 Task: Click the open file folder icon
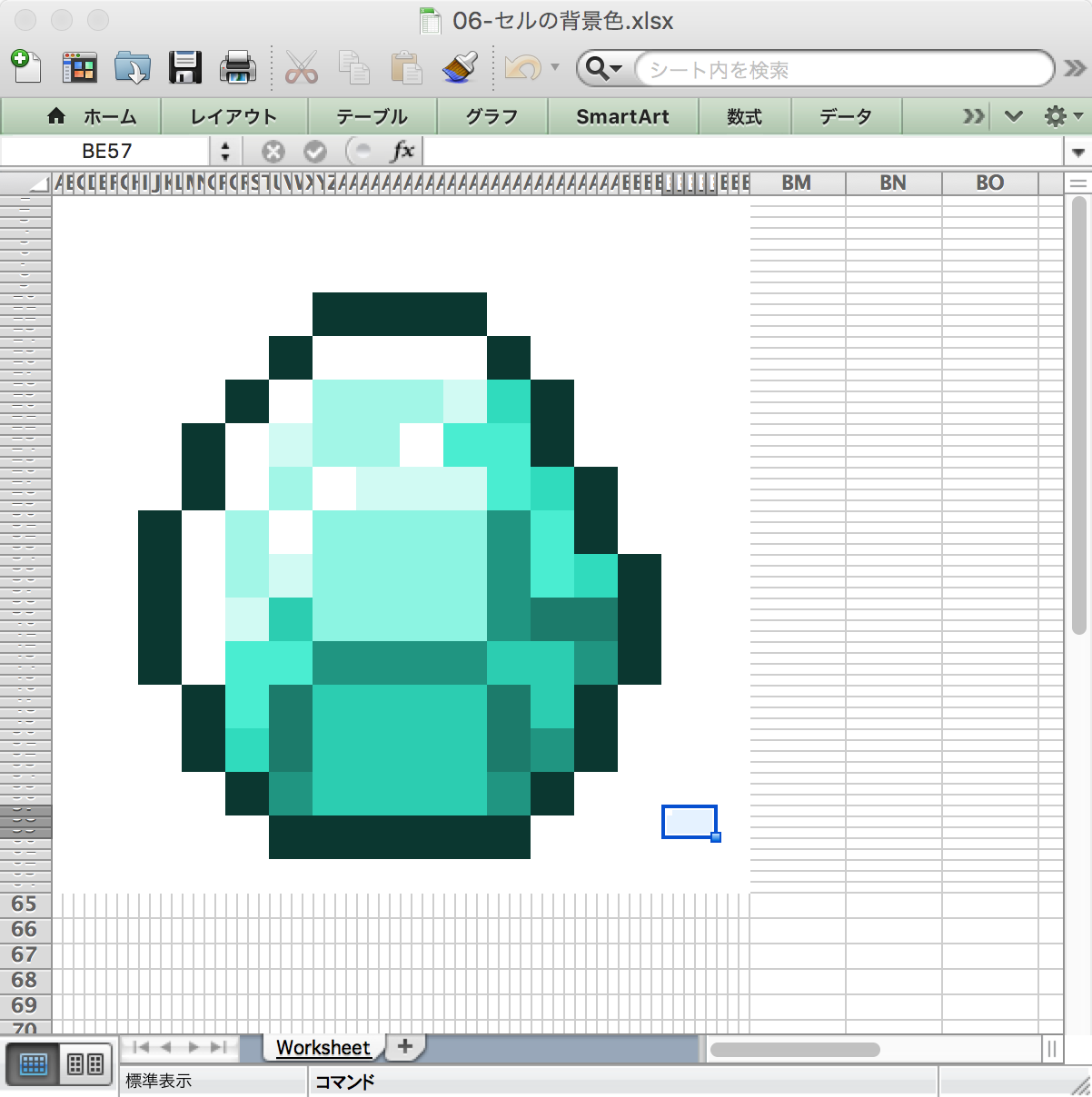click(x=133, y=68)
